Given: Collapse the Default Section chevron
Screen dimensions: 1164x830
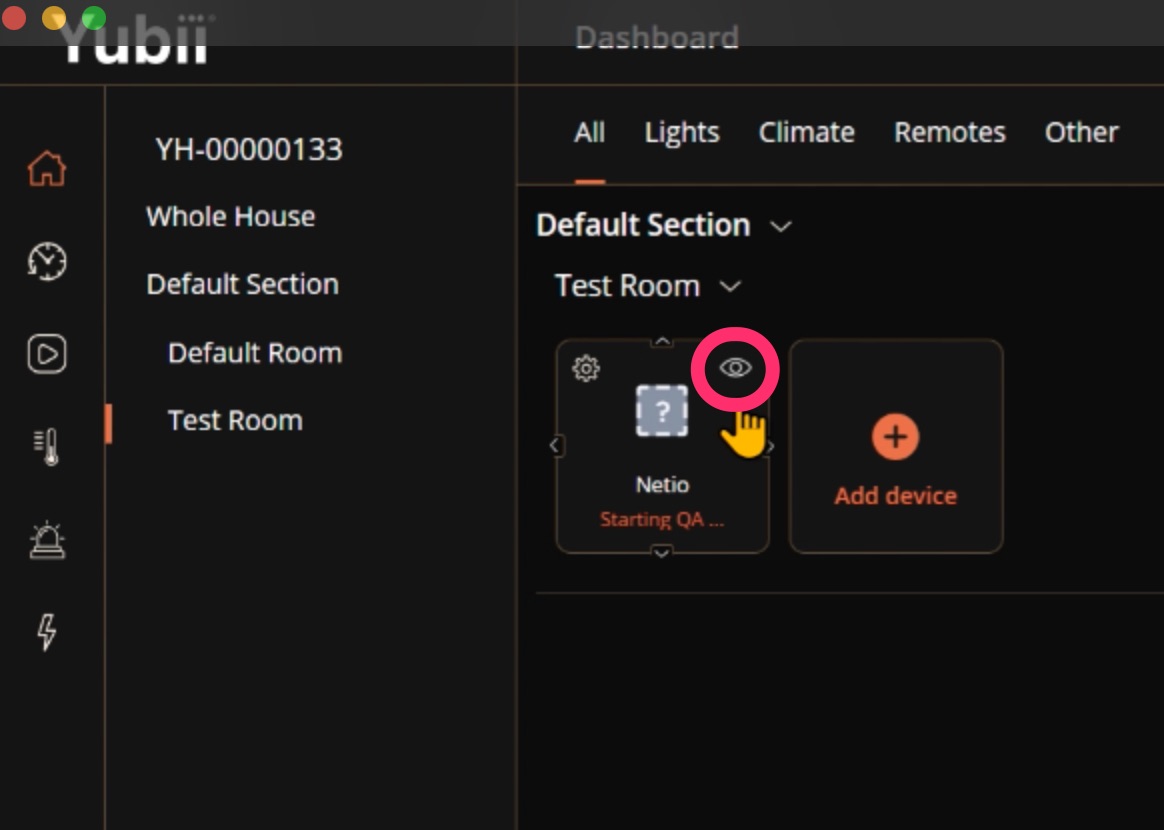Looking at the screenshot, I should point(781,226).
